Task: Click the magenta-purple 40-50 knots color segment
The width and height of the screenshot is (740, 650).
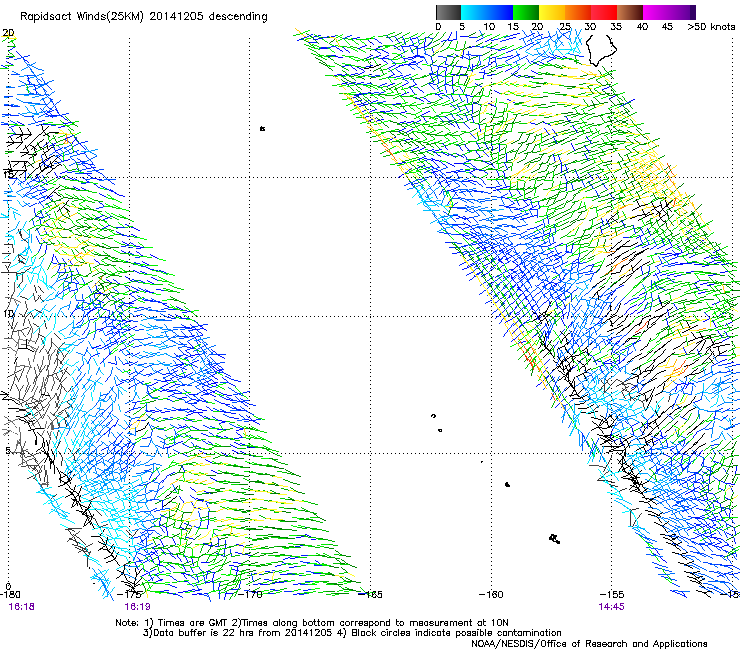Action: (669, 12)
